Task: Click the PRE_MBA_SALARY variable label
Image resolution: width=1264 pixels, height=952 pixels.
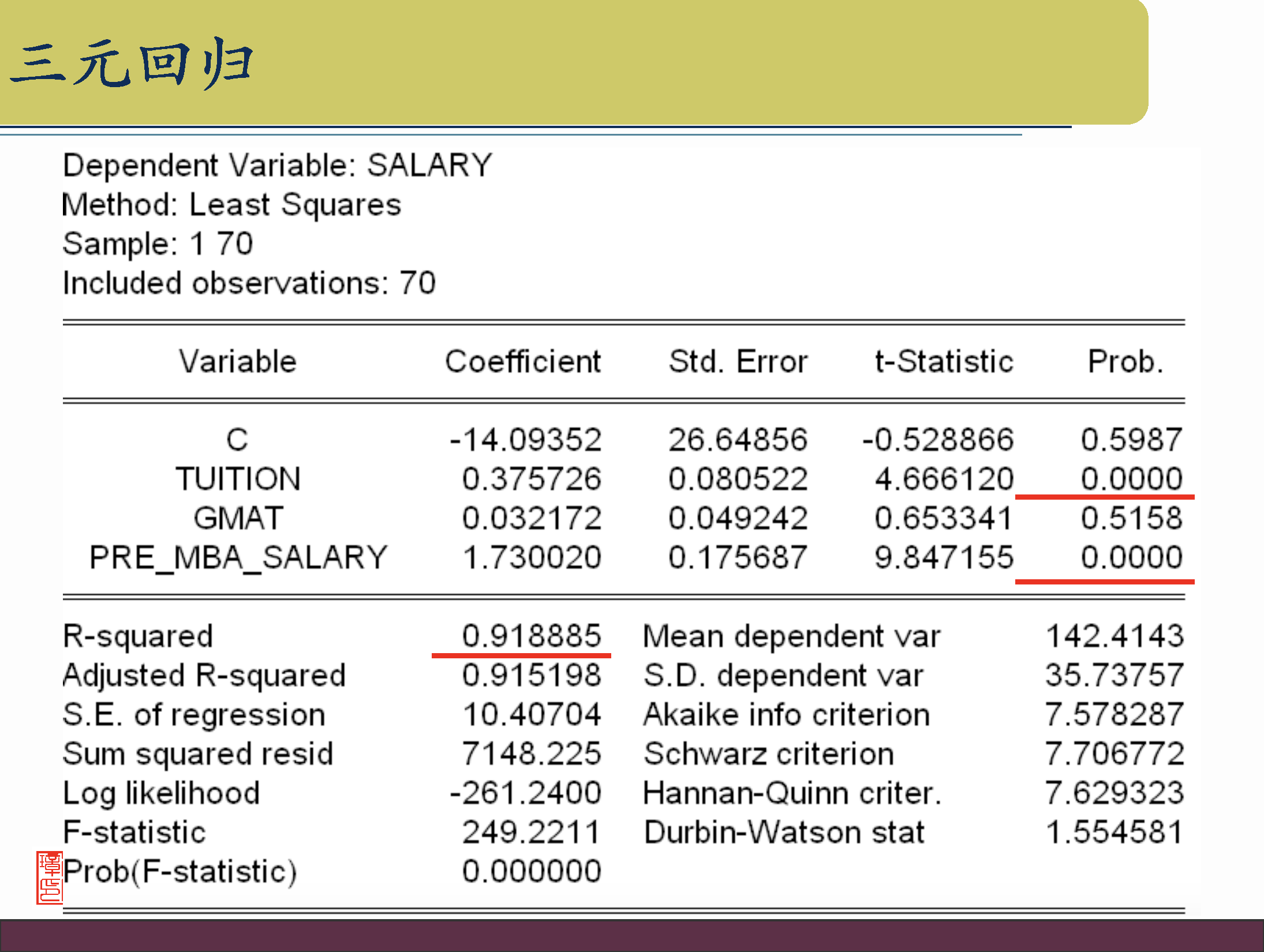Action: click(x=238, y=557)
